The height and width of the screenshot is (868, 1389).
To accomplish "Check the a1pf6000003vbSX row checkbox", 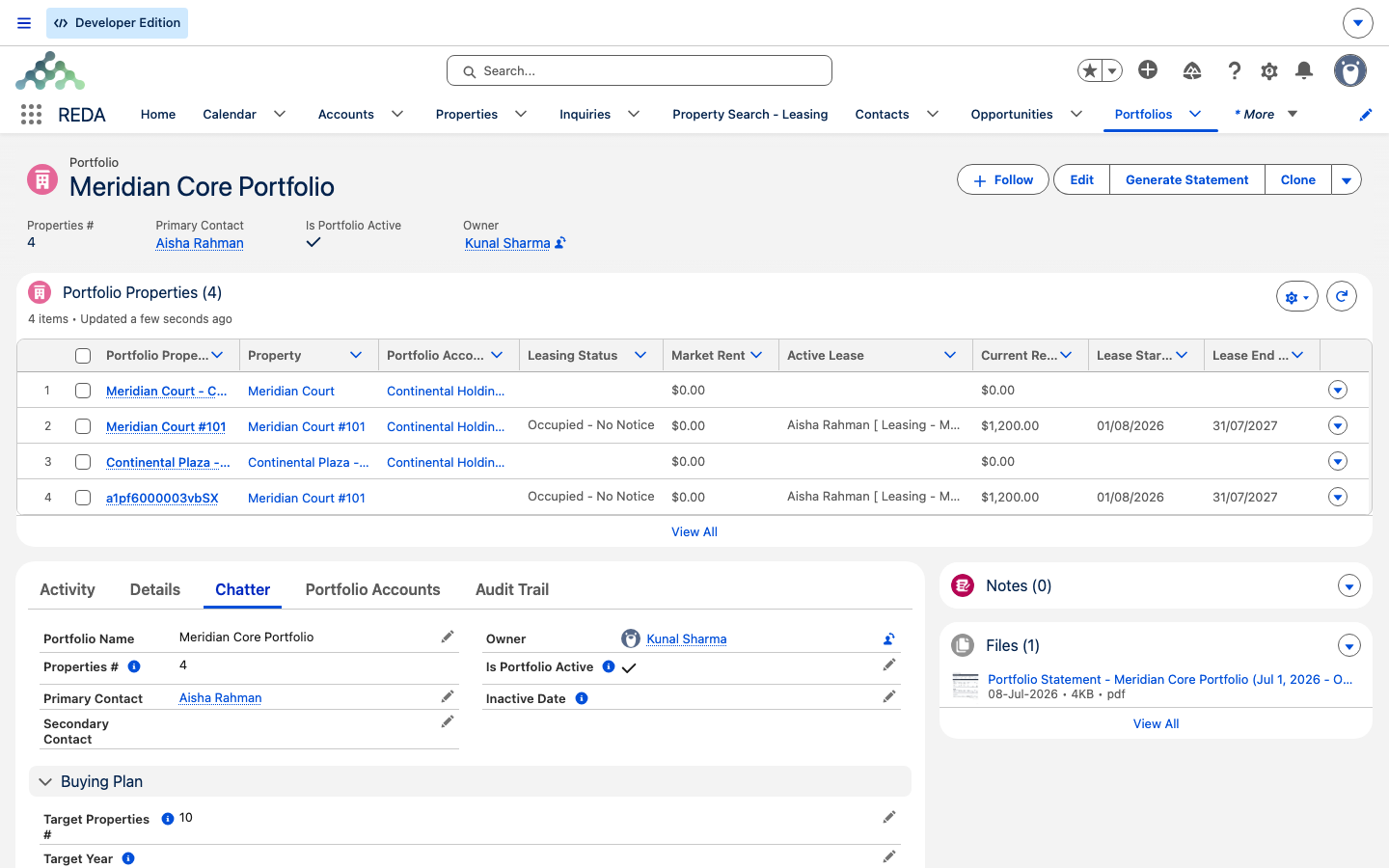I will (83, 498).
